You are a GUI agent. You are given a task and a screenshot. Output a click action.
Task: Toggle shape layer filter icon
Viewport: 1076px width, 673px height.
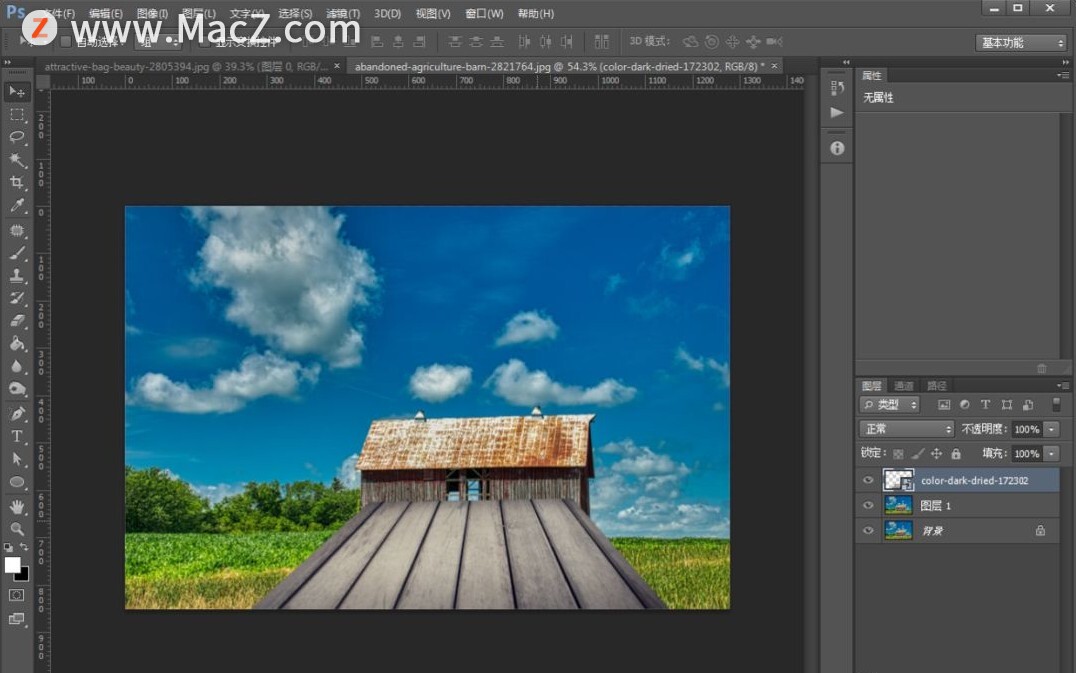(1007, 405)
